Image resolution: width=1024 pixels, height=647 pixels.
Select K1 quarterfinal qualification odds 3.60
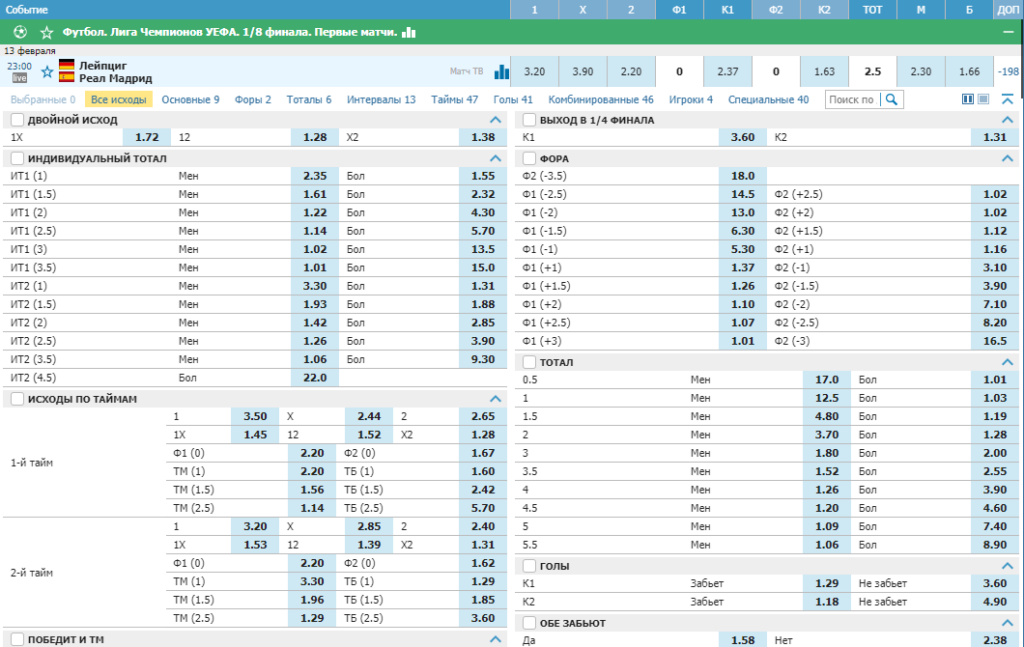[x=743, y=137]
